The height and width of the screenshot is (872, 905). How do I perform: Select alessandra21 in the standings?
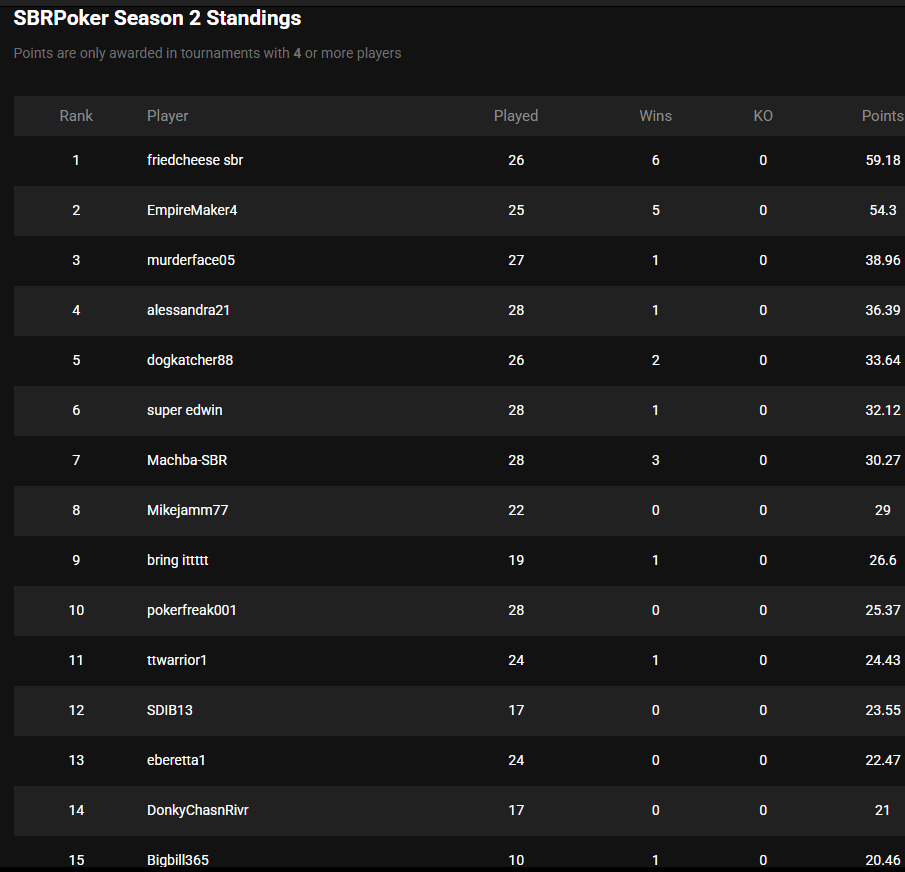coord(188,310)
